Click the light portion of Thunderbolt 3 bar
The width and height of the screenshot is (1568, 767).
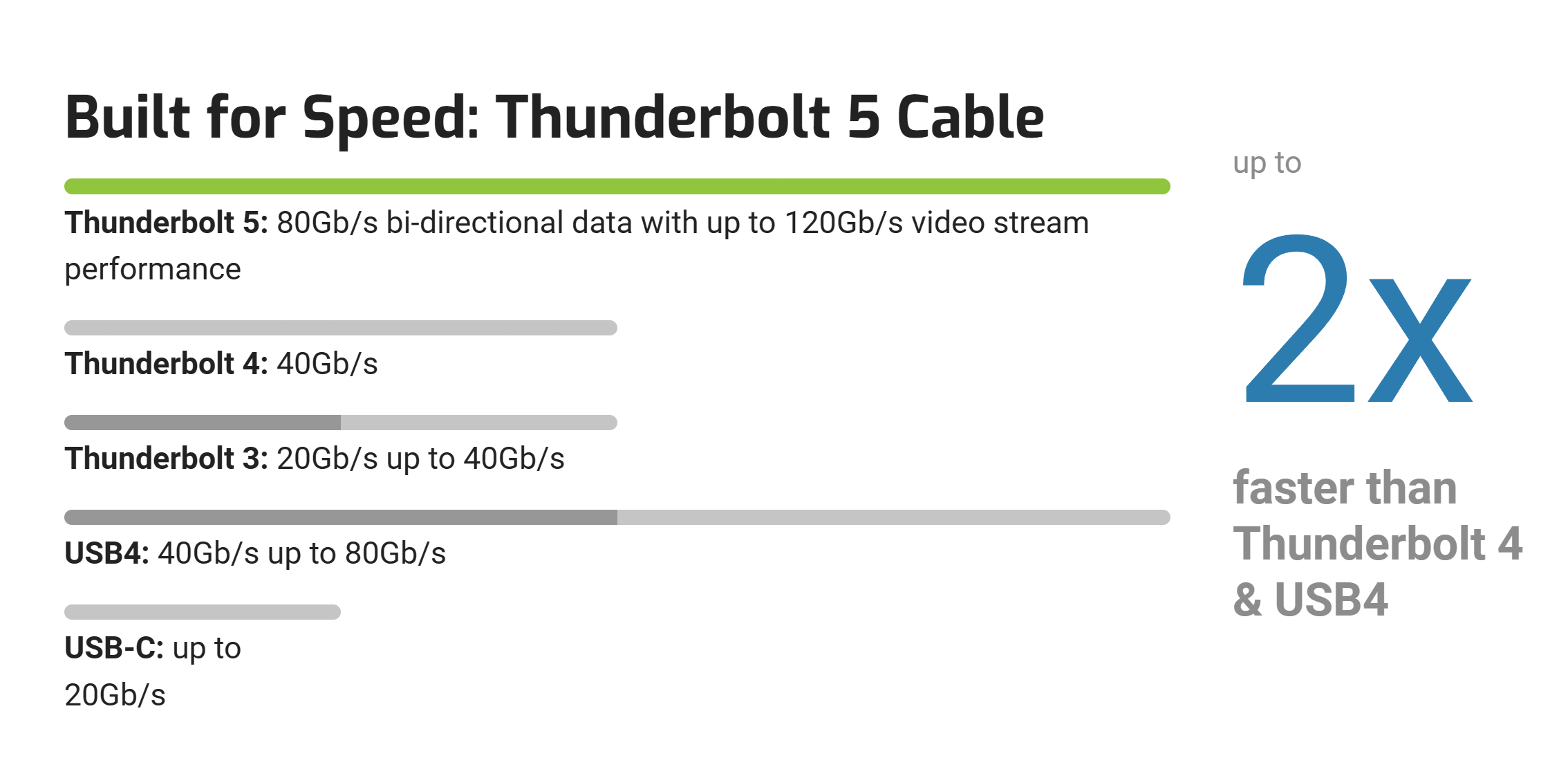coord(479,423)
